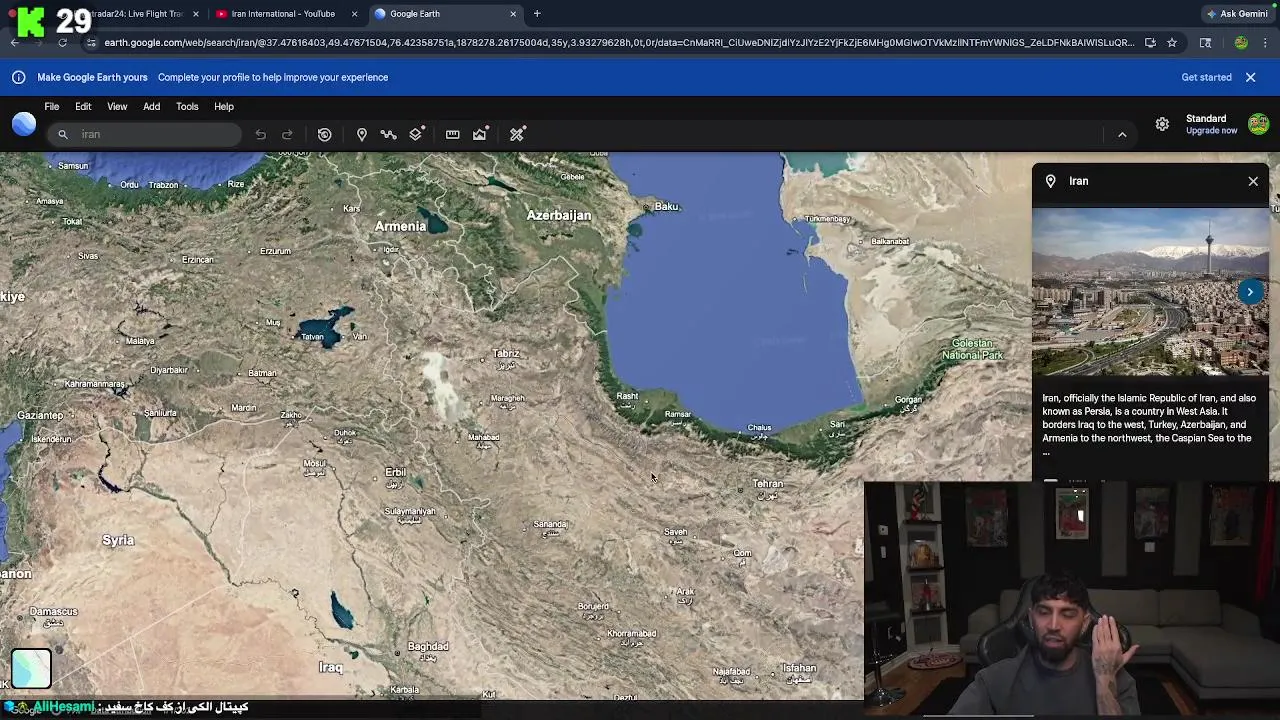The image size is (1280, 720).
Task: Show next photo in Iran panel
Action: 1250,292
